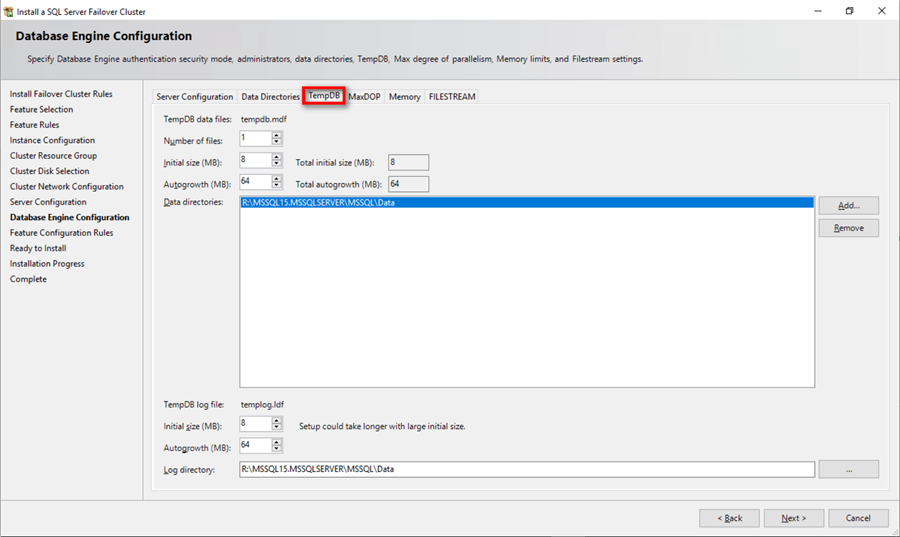The width and height of the screenshot is (900, 537).
Task: Proceed with the Next button
Action: click(794, 518)
